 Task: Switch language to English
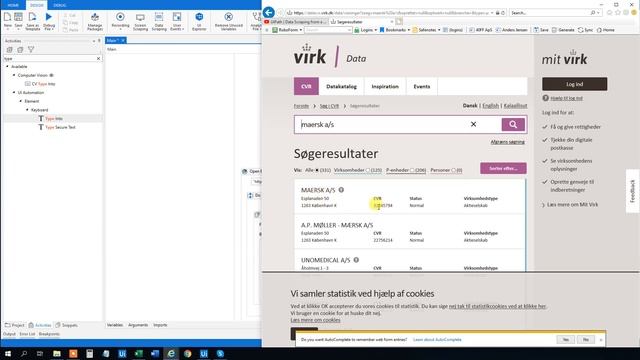[x=491, y=106]
